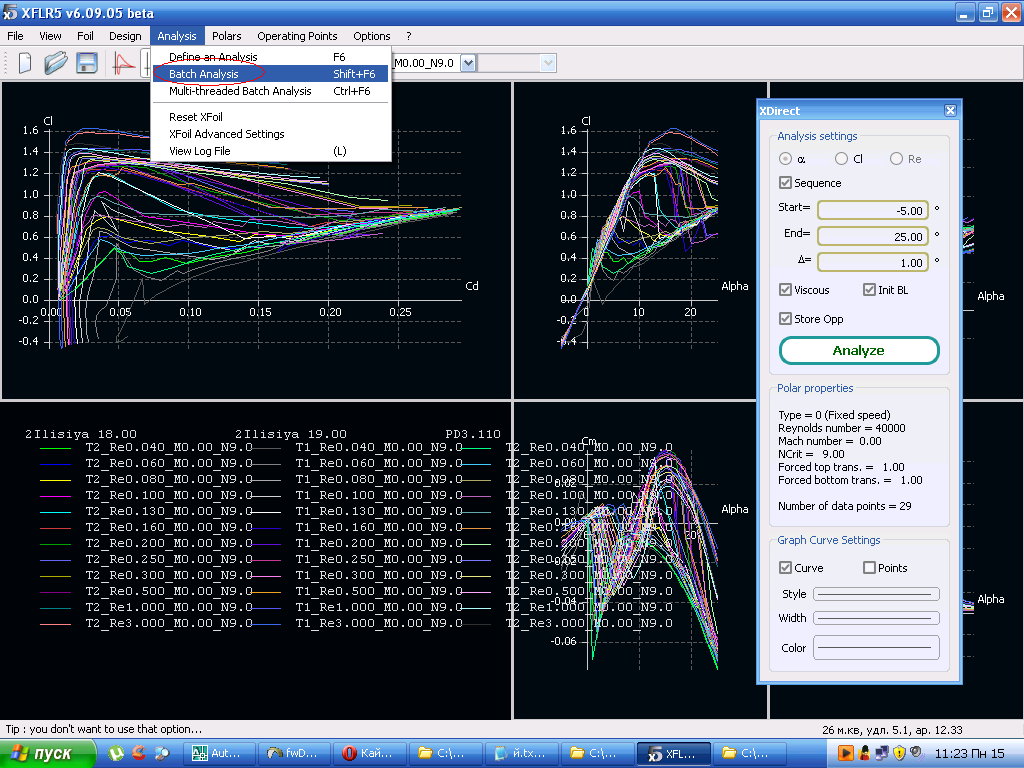Open the Polars menu

tap(226, 36)
